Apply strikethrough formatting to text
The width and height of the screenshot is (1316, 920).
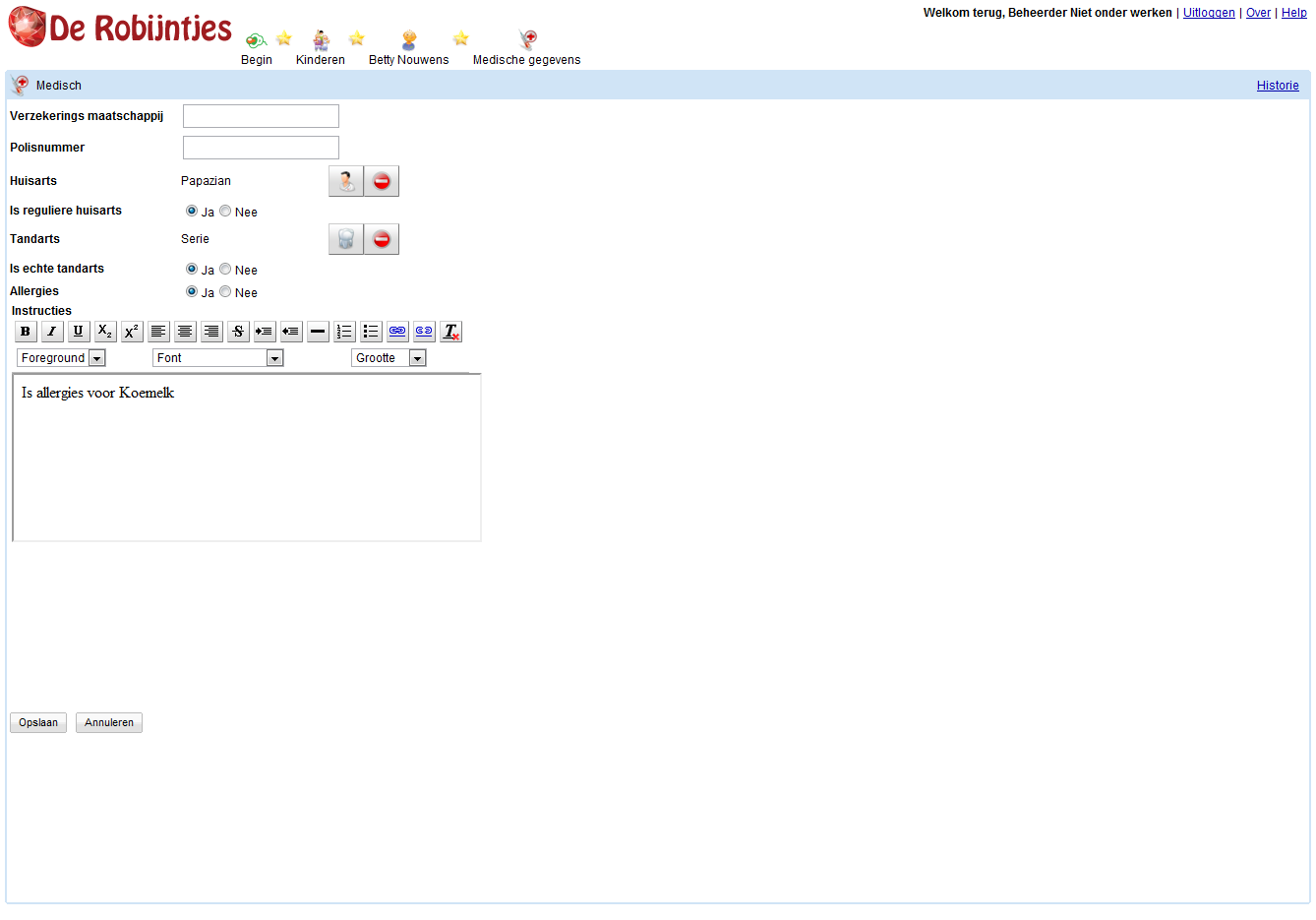point(238,332)
